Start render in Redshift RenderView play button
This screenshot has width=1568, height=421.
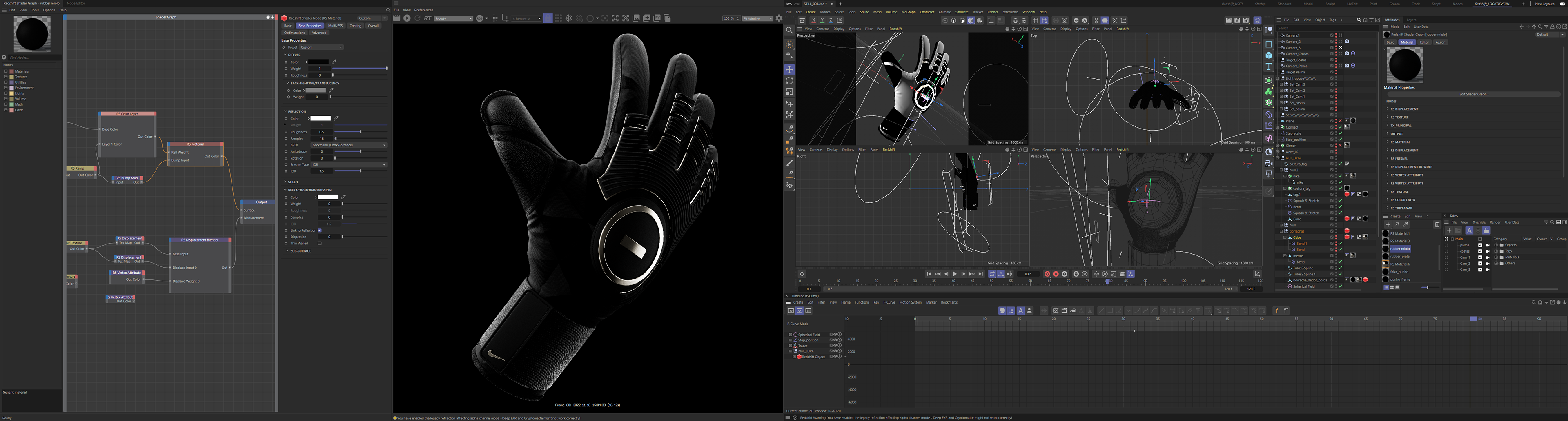pos(407,18)
